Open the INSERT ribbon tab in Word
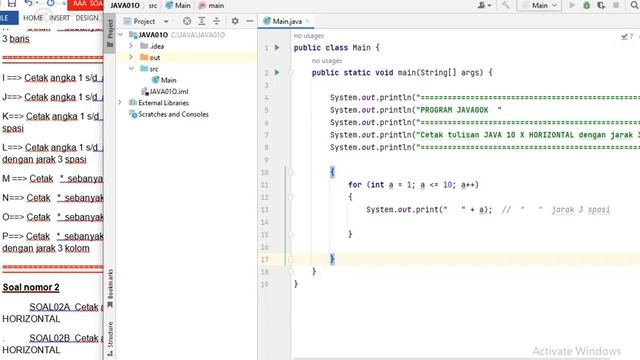The image size is (640, 360). [x=60, y=18]
